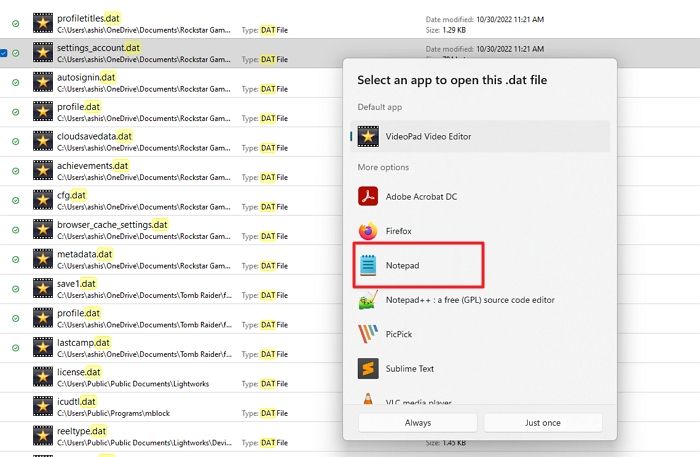
Task: Click the Sublime Text icon
Action: (x=368, y=368)
